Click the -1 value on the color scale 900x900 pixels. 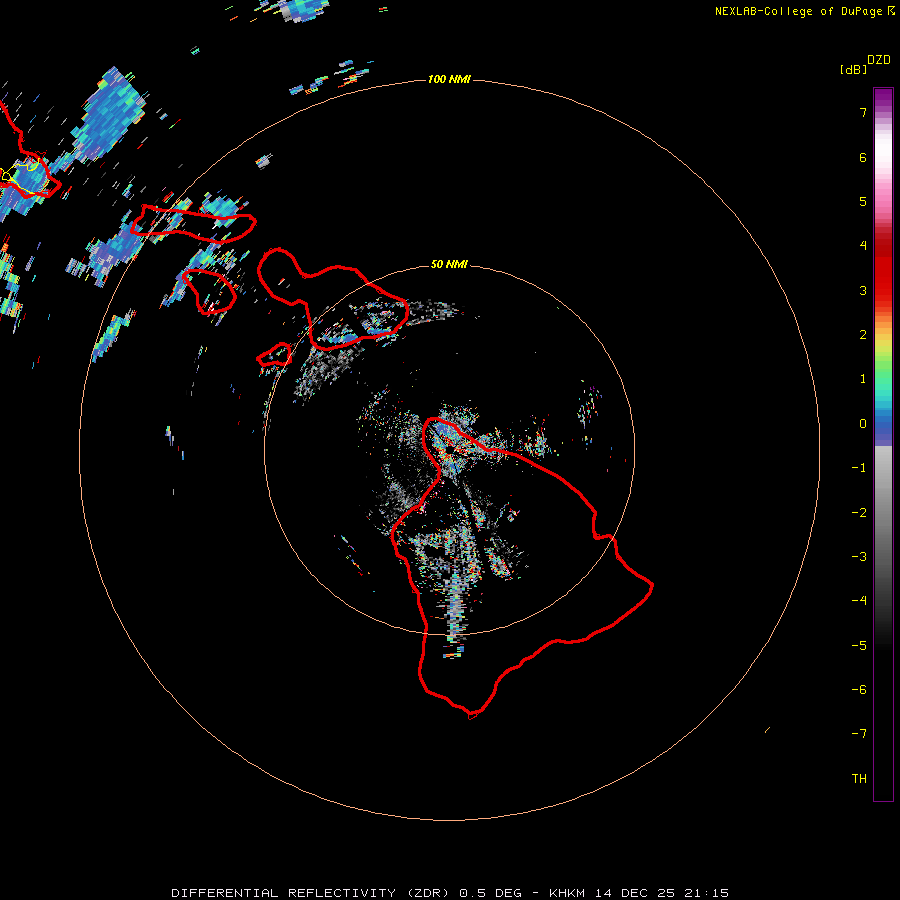tap(859, 468)
